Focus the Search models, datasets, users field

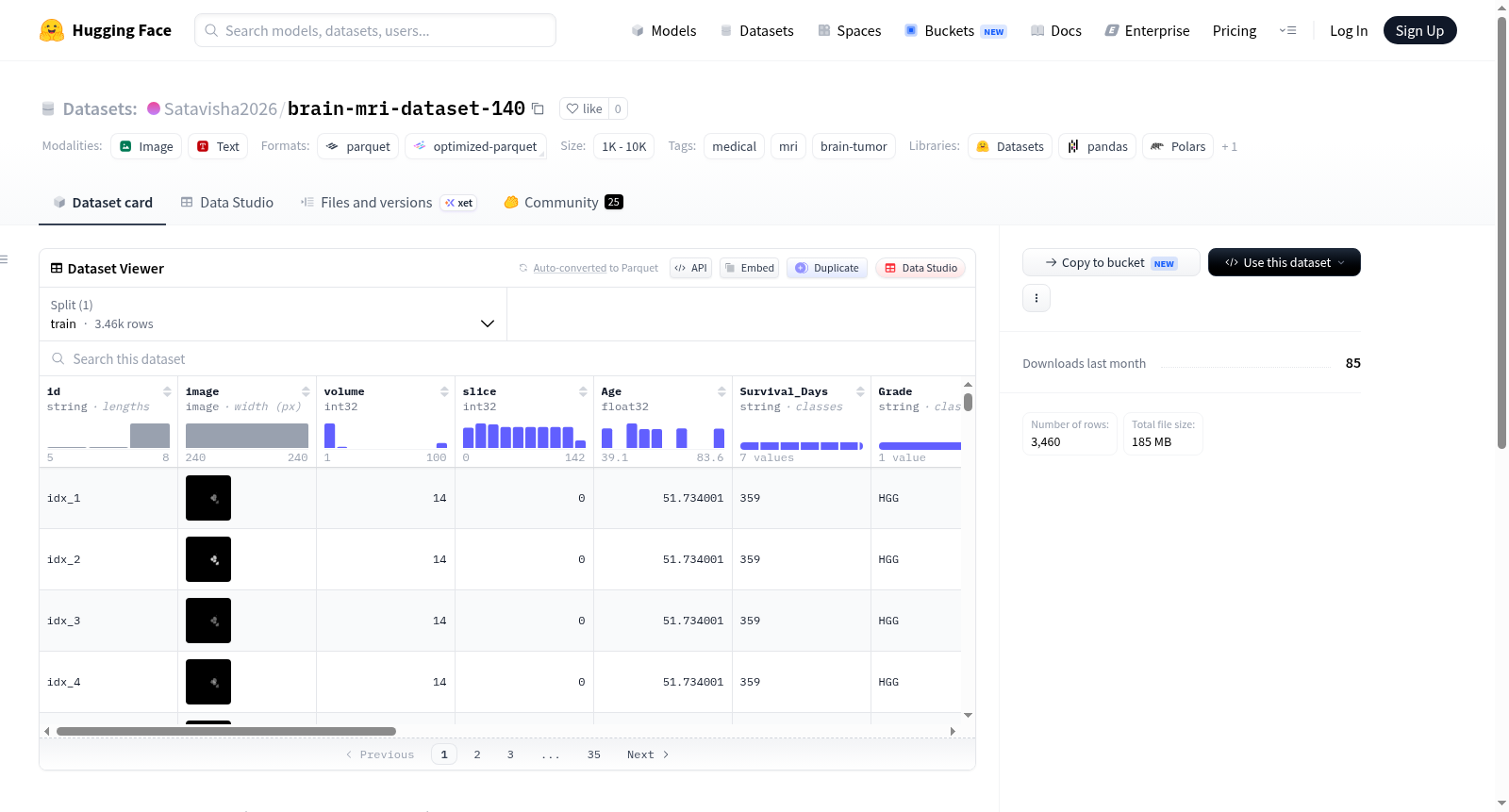(375, 30)
